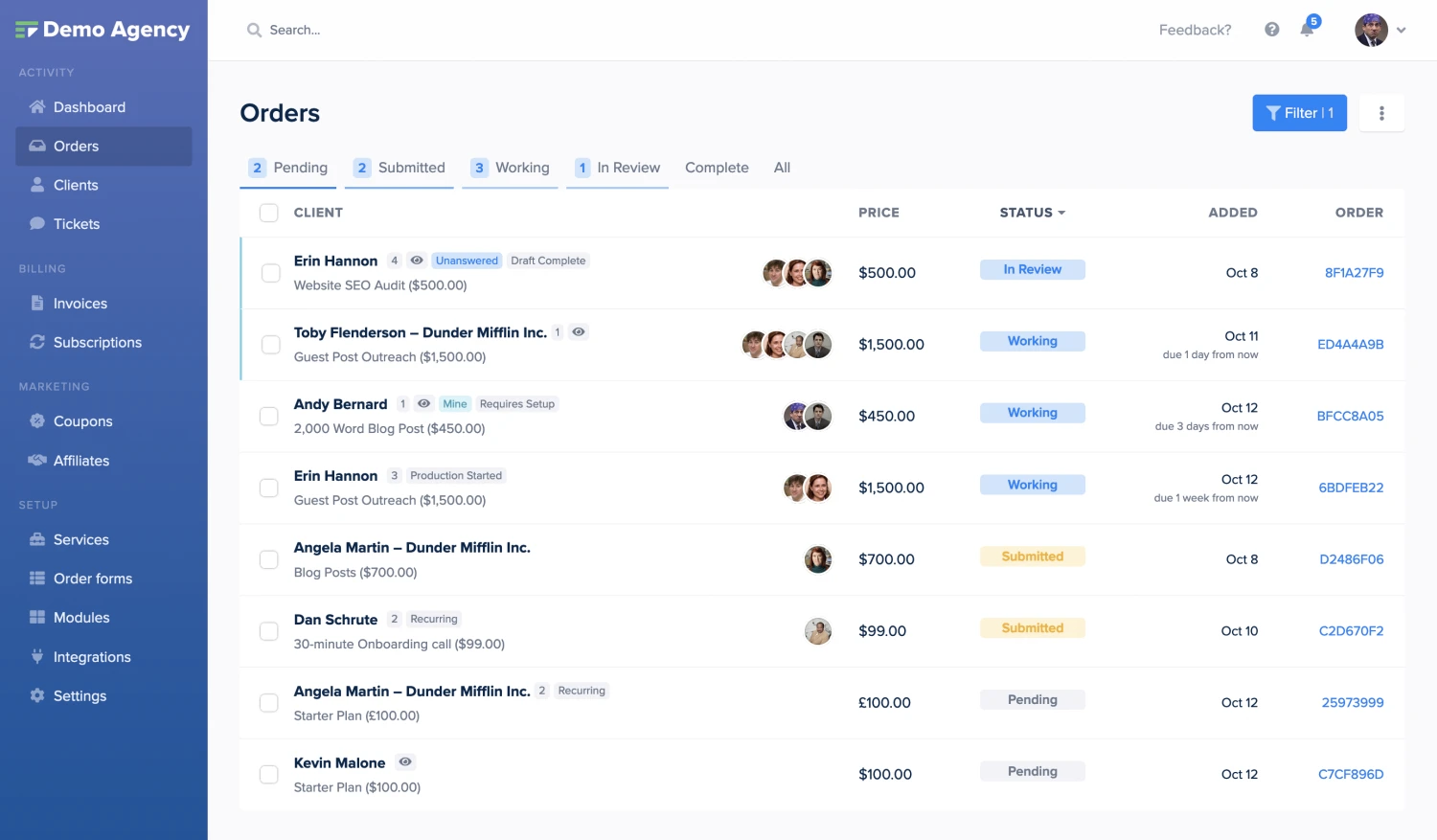1437x840 pixels.
Task: Open Integrations from the sidebar
Action: tap(92, 657)
